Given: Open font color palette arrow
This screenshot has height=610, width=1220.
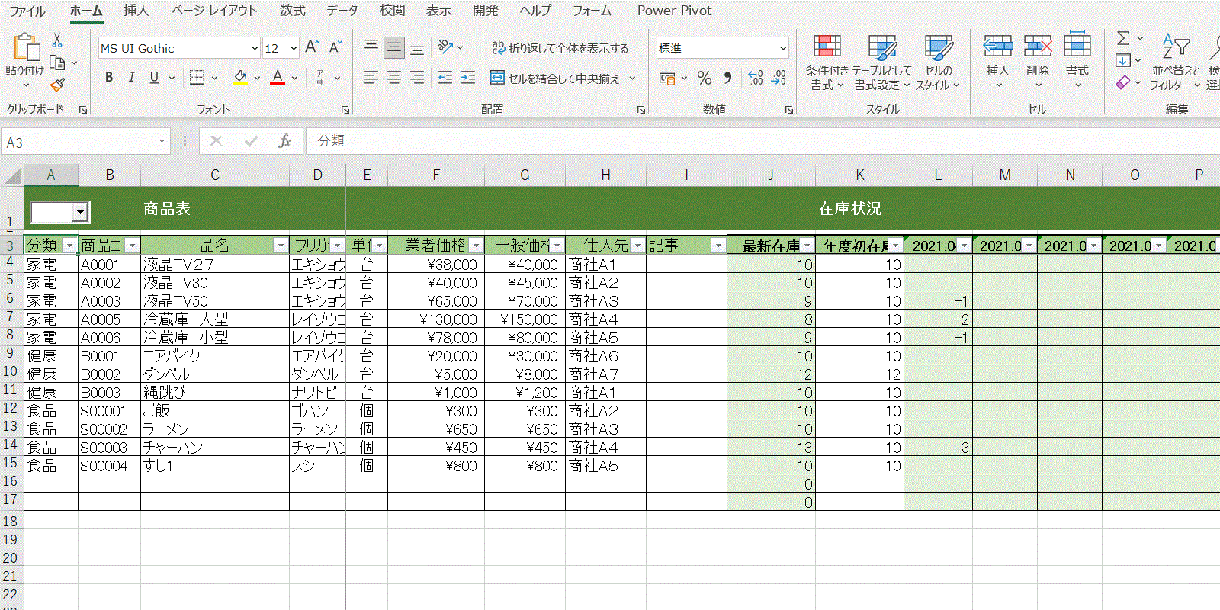Looking at the screenshot, I should (295, 77).
